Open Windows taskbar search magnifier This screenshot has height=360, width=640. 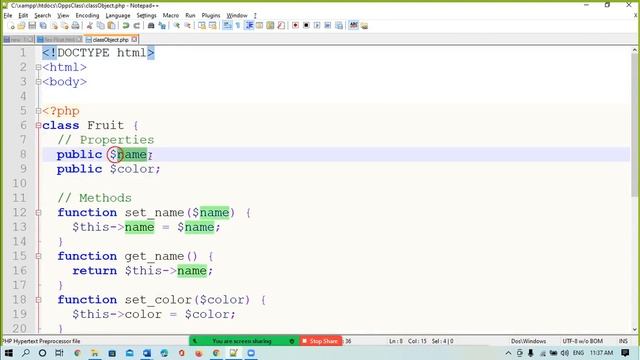pyautogui.click(x=25, y=353)
